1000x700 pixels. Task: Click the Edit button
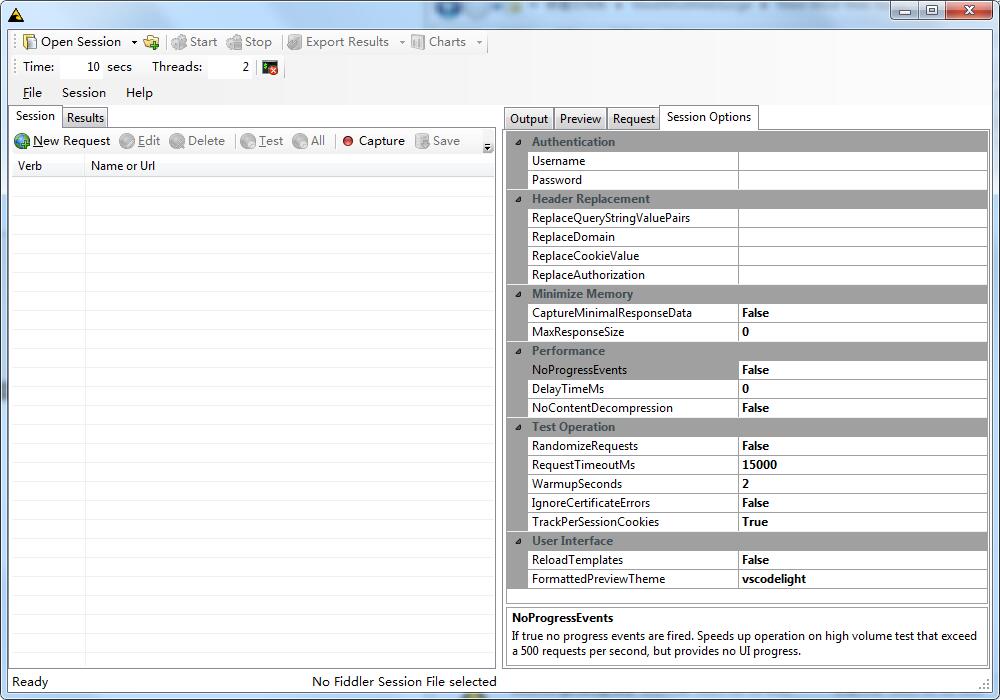coord(140,141)
